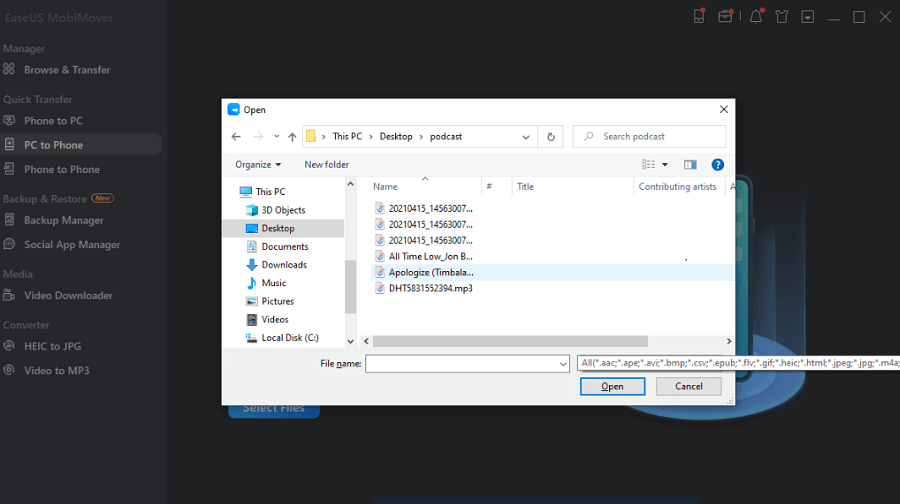Viewport: 900px width, 504px height.
Task: Toggle the preview pane
Action: click(690, 165)
